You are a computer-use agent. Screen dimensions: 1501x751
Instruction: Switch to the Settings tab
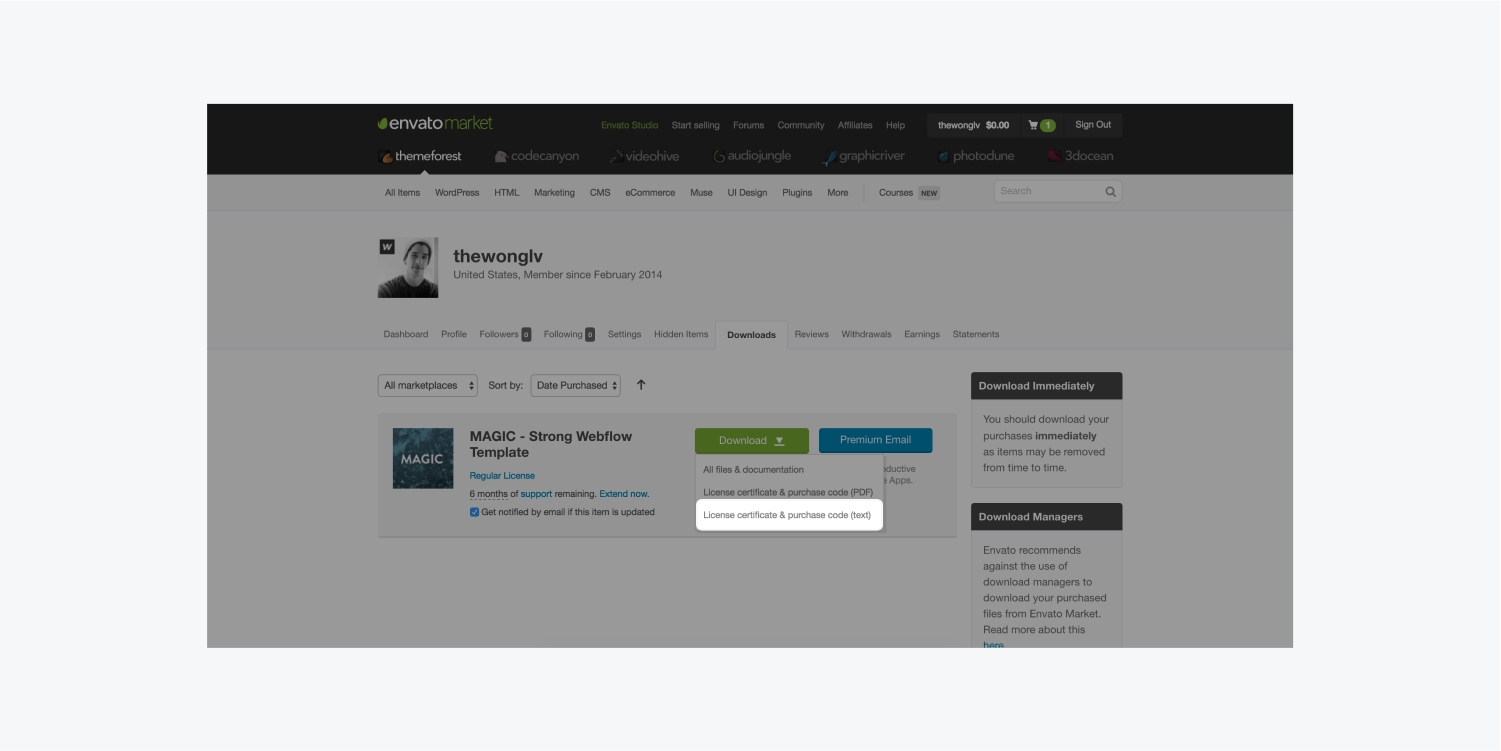pos(624,334)
